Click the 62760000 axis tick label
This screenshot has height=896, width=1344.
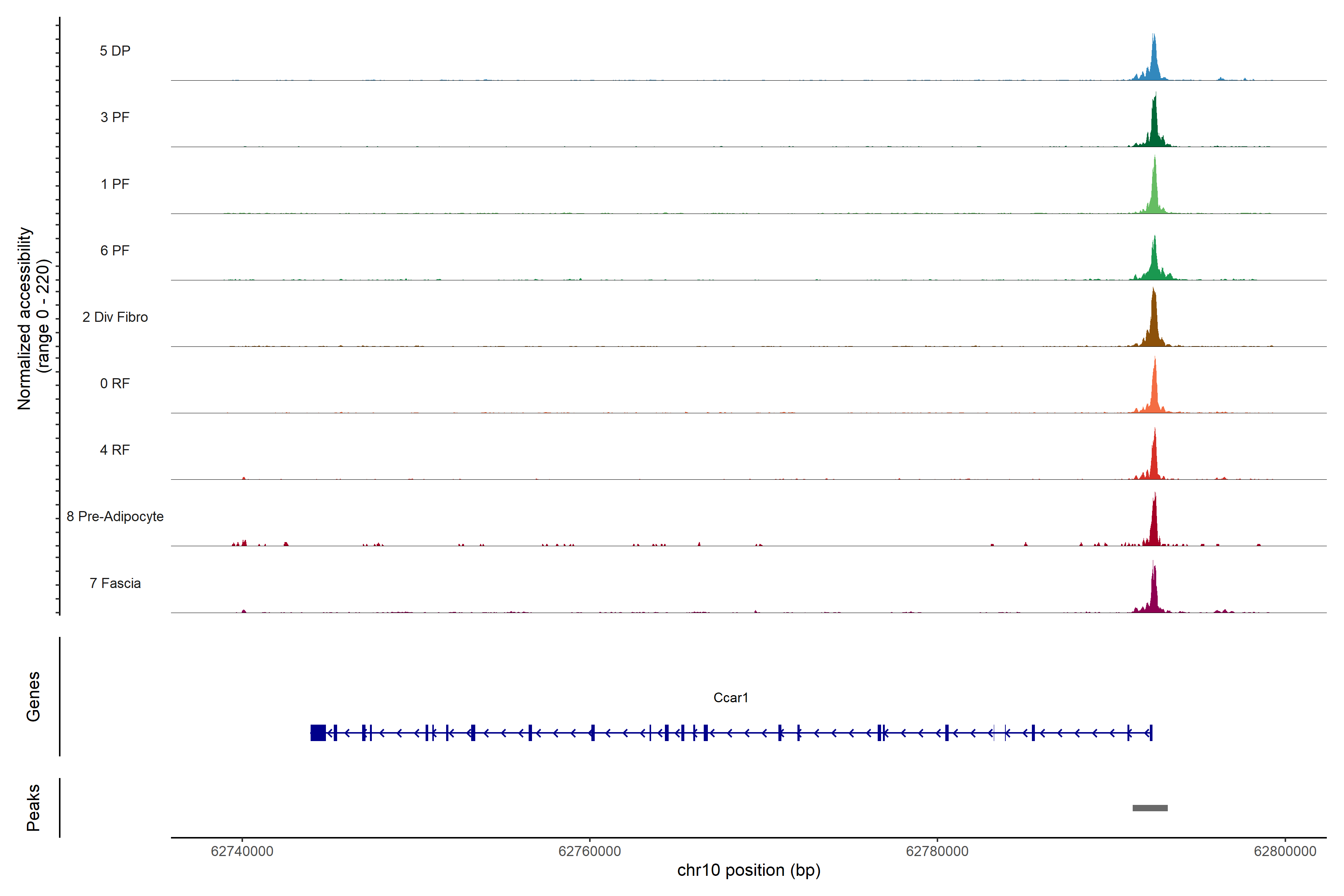pos(589,852)
